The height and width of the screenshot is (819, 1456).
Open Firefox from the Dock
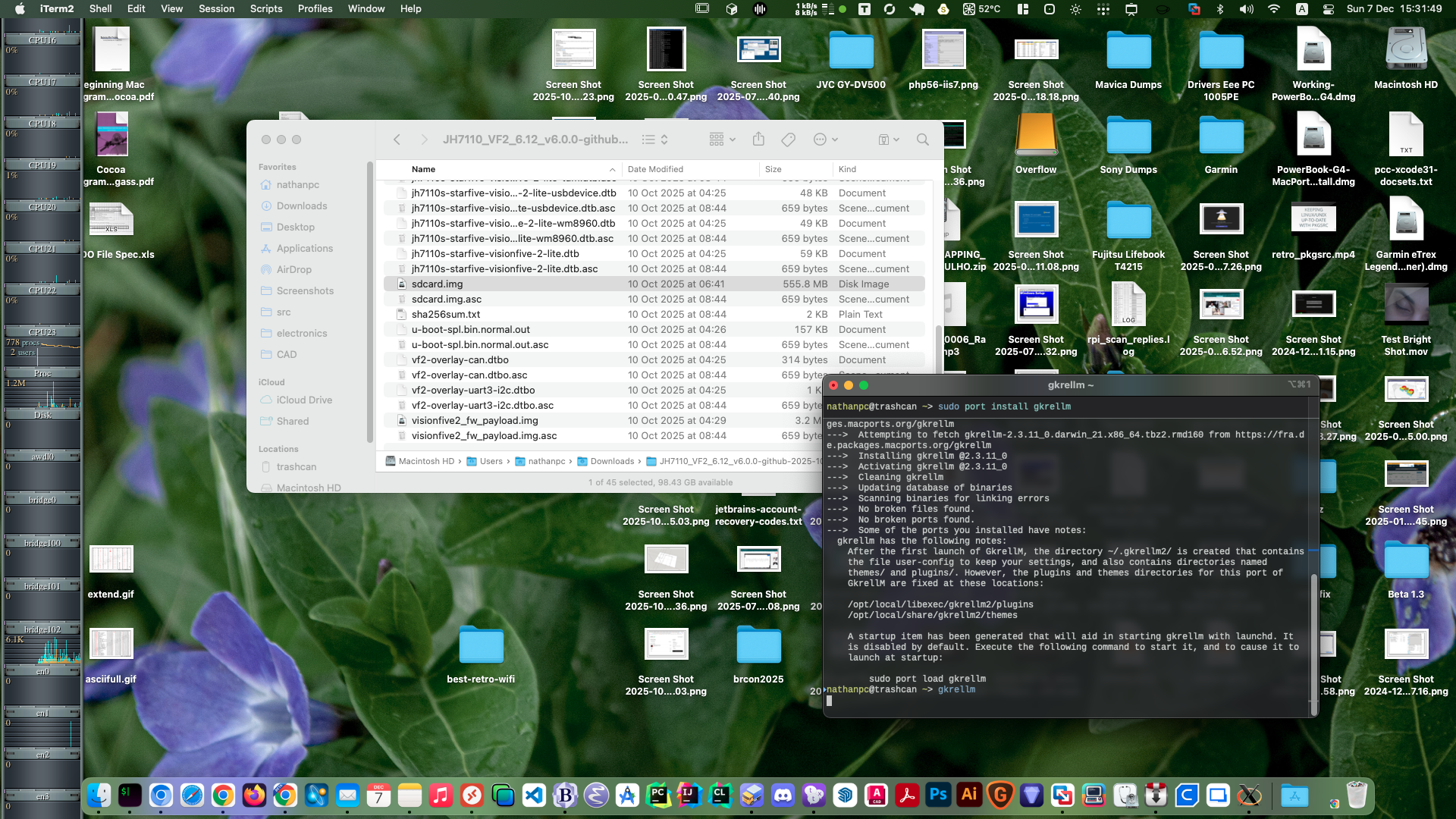click(254, 795)
